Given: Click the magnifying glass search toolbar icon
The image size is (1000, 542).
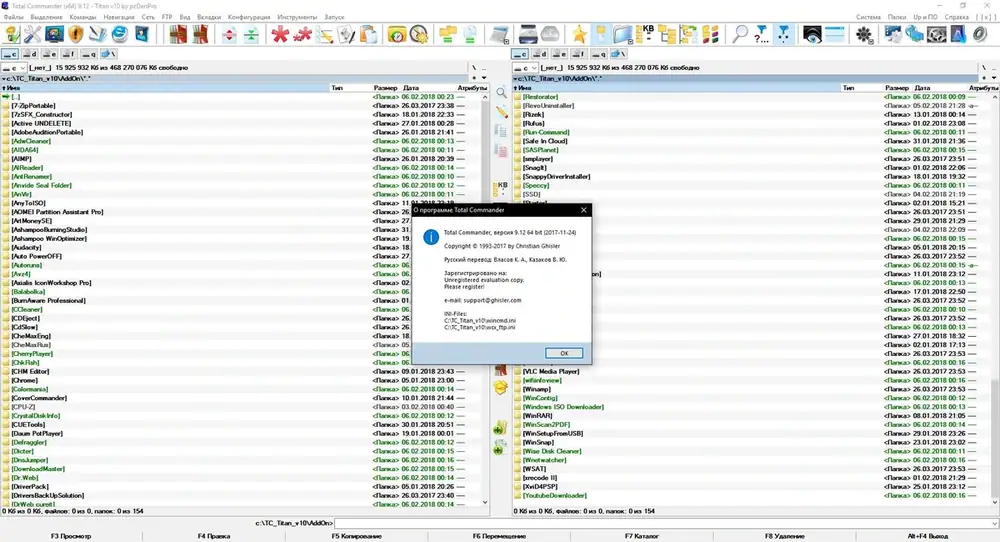Looking at the screenshot, I should coord(740,34).
